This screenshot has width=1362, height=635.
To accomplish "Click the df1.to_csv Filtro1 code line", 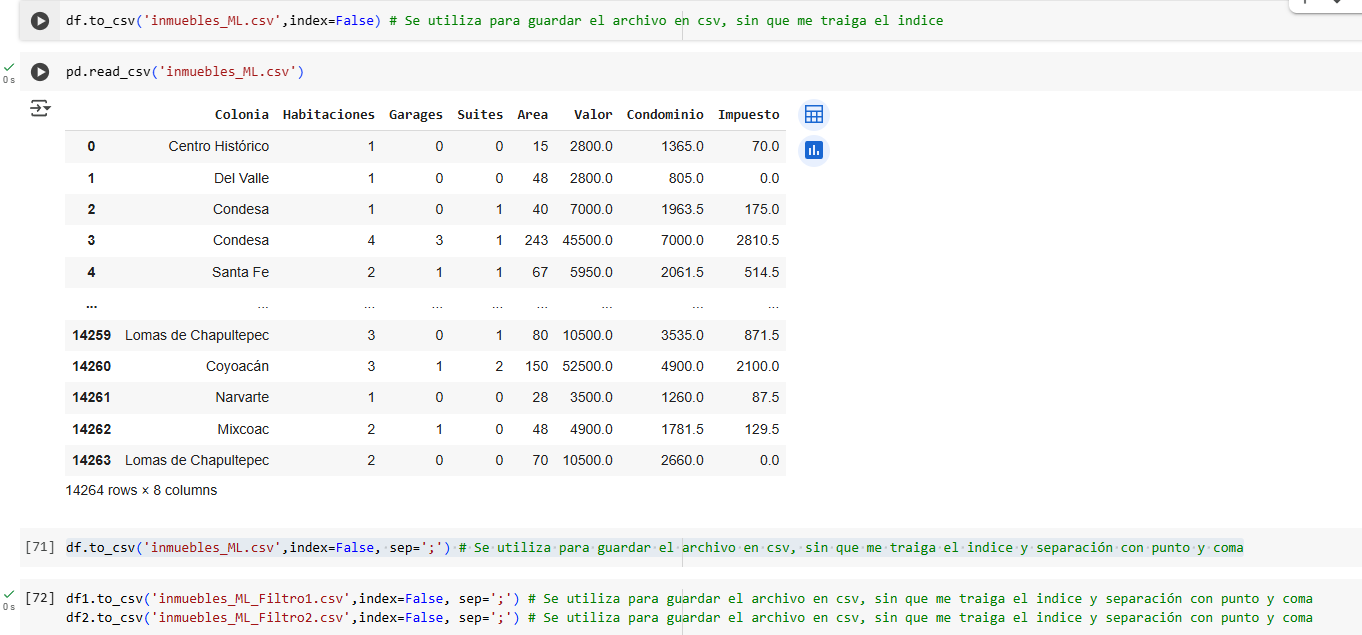I will (x=689, y=598).
